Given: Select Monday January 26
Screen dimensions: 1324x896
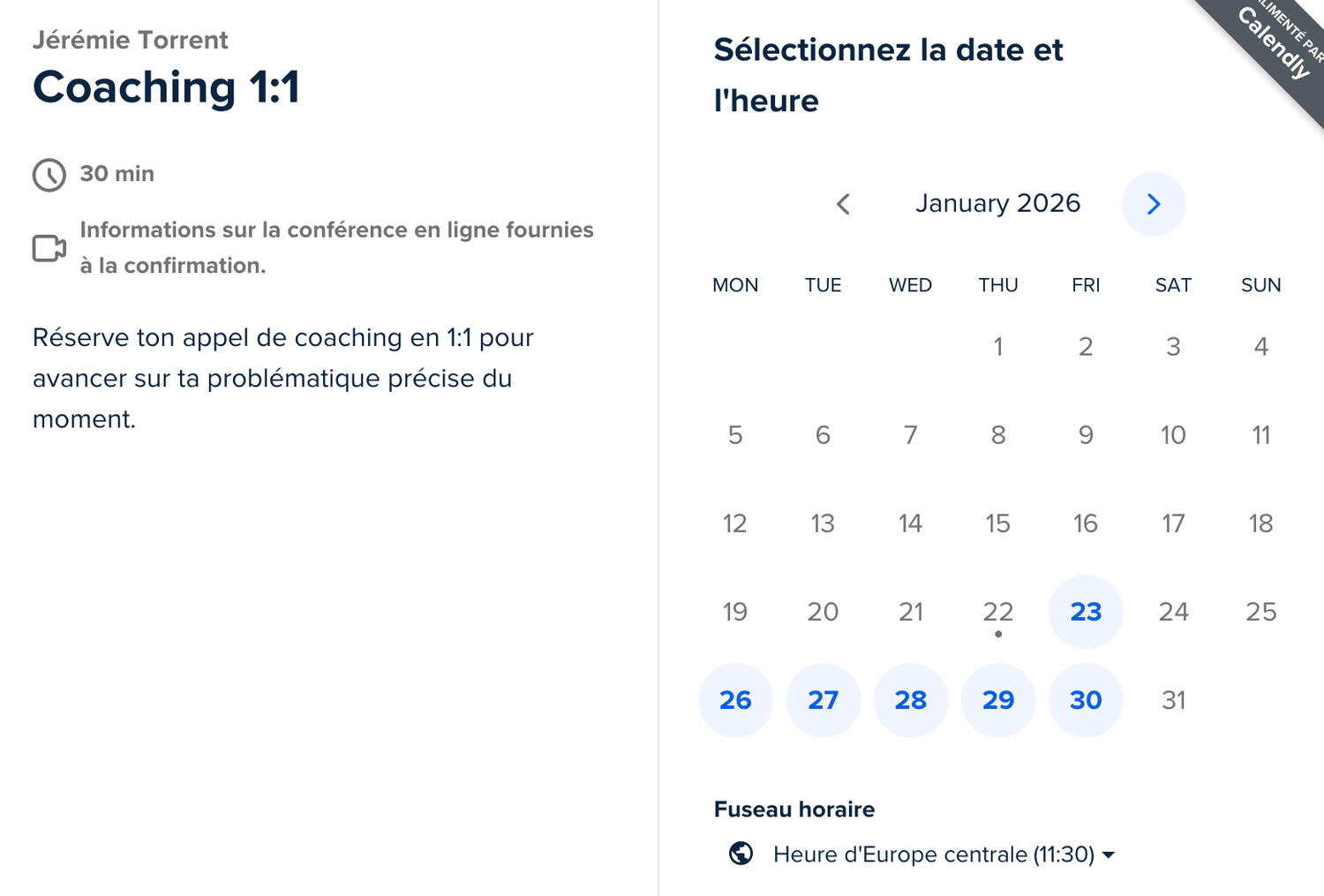Looking at the screenshot, I should click(x=735, y=700).
